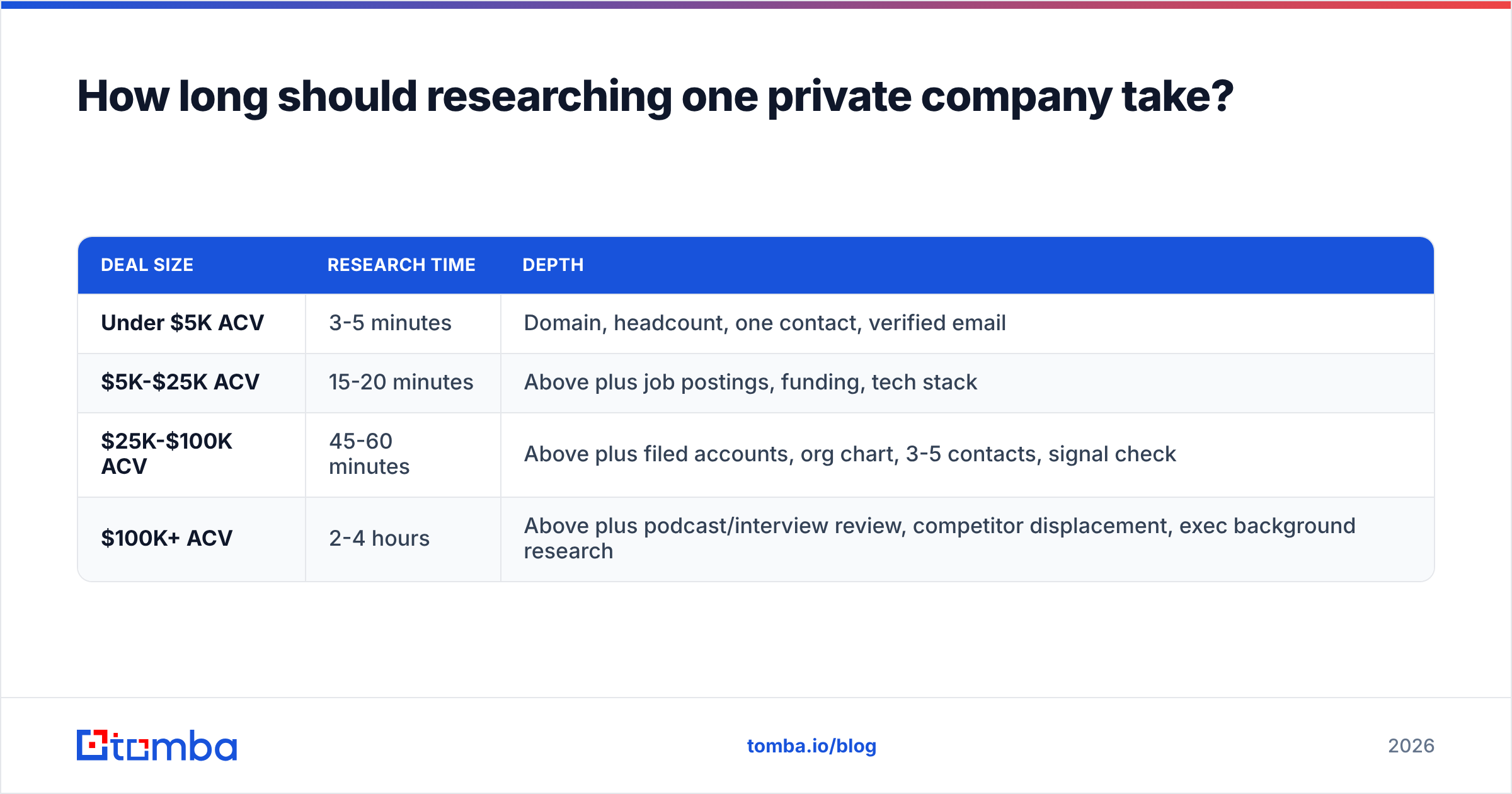Viewport: 1512px width, 794px height.
Task: Click the heading about researching one private company
Action: (x=655, y=97)
